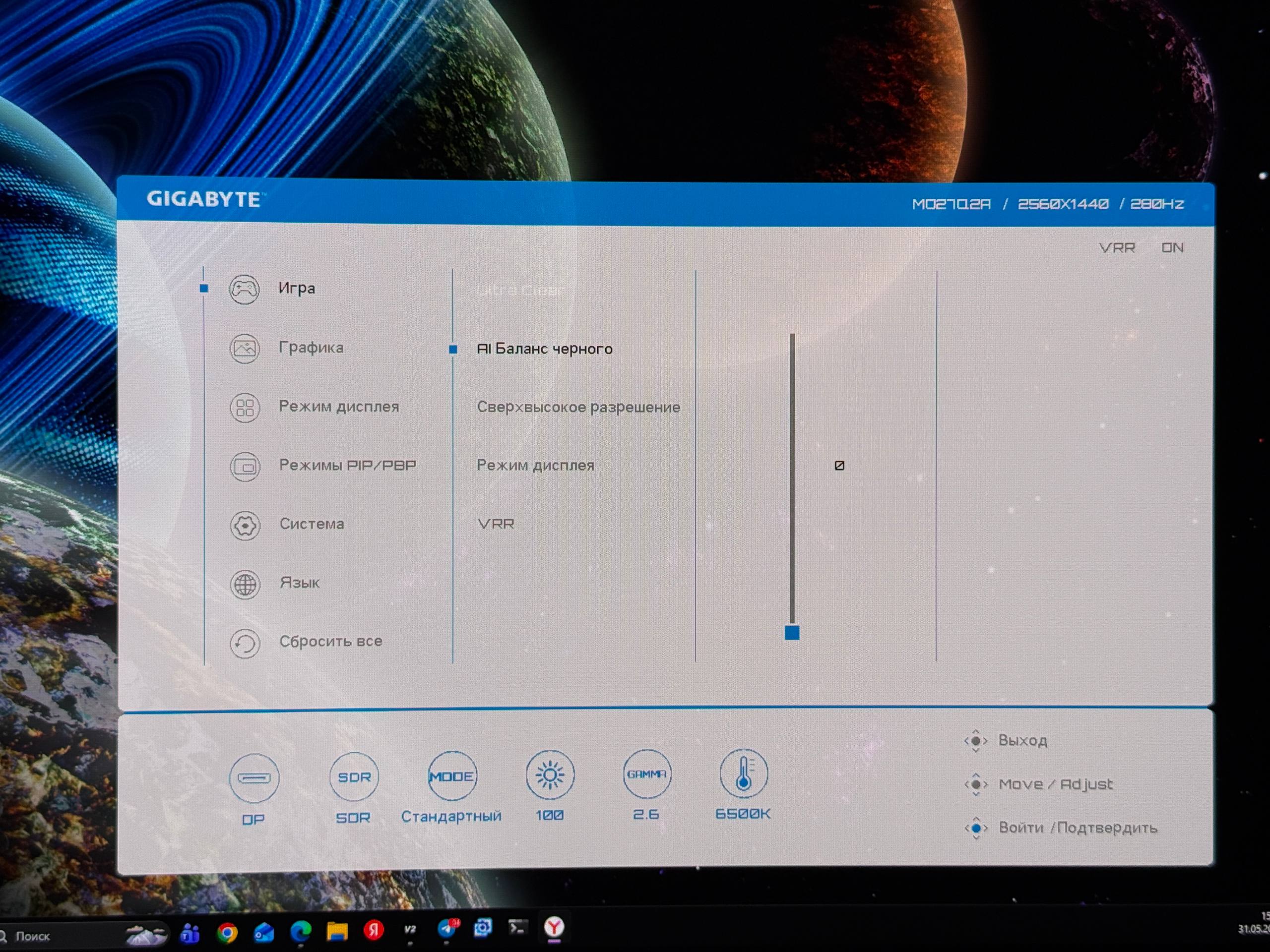Screen dimensions: 1270x952
Task: Open the blue gear app on the taskbar
Action: 483,928
